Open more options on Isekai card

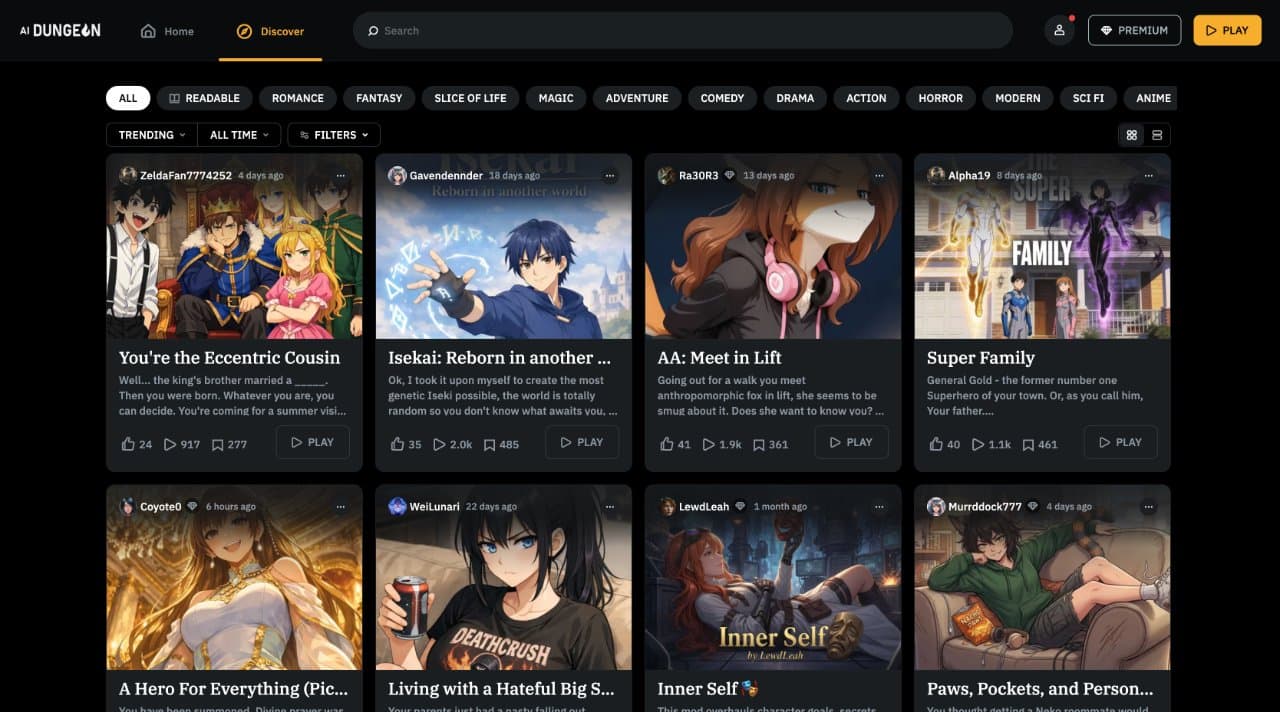[x=610, y=175]
